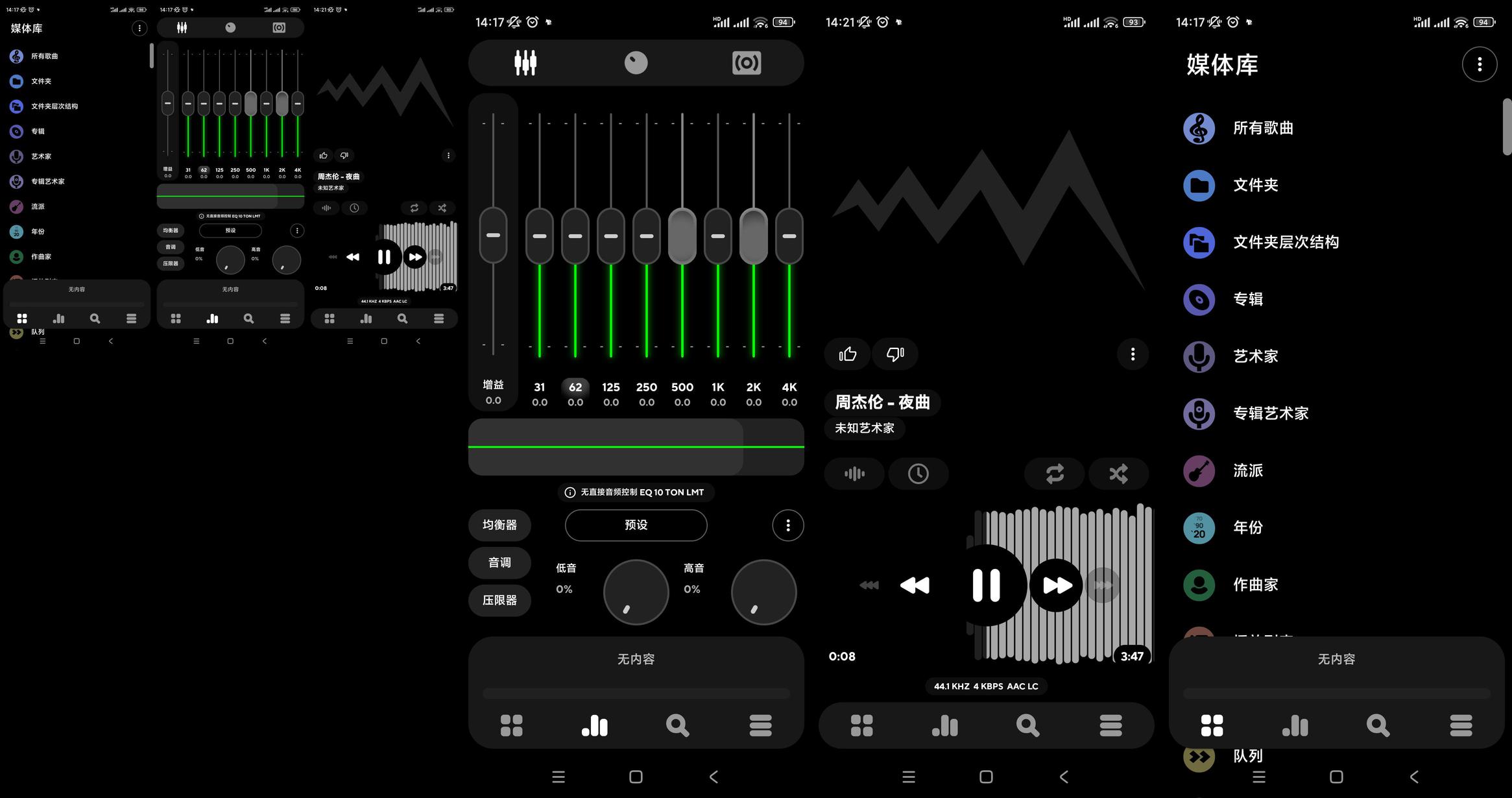Screen dimensions: 1512x798
Task: Open 专辑 category in the large library list
Action: (x=1247, y=299)
